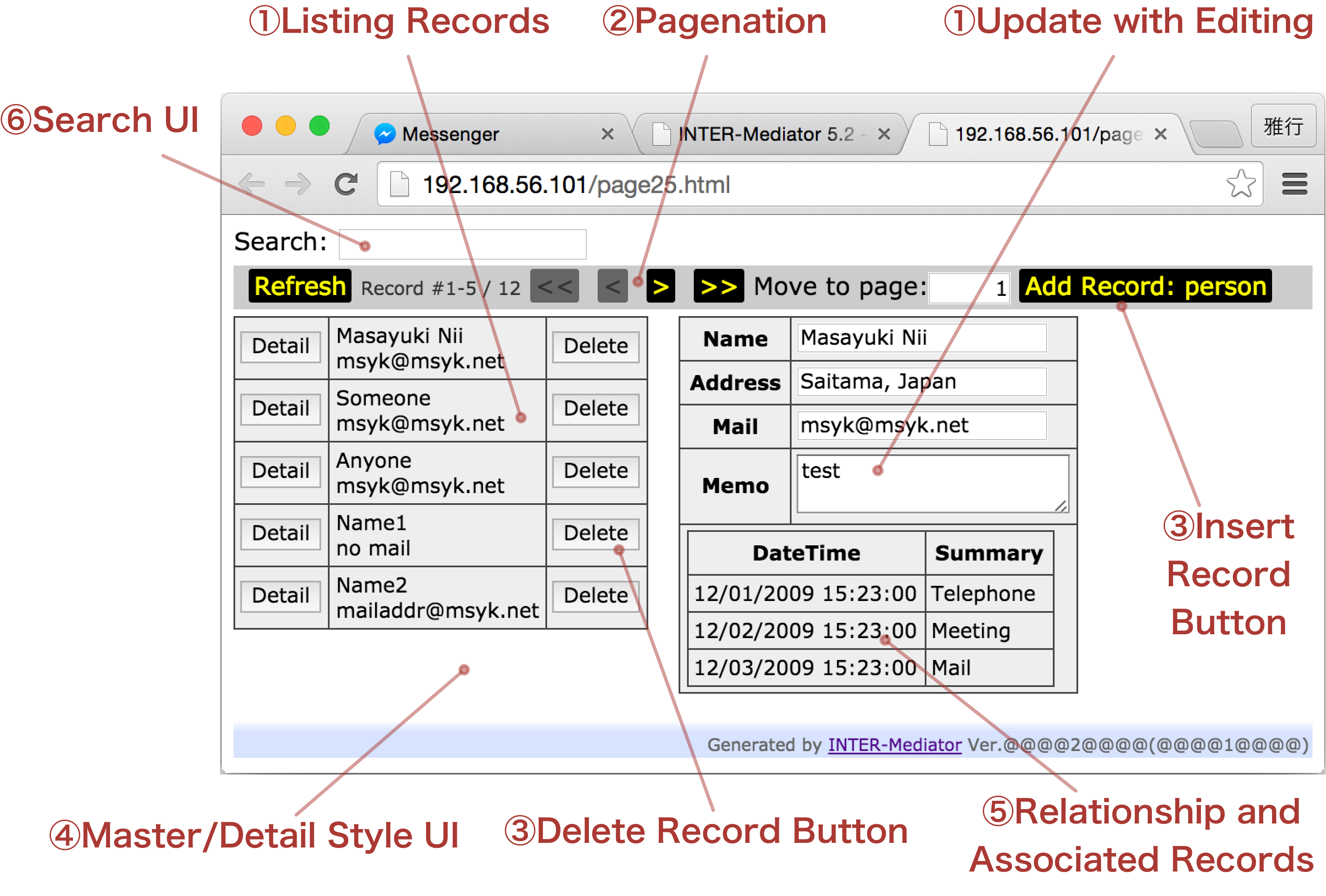Viewport: 1326px width, 896px height.
Task: Click the browser back arrow
Action: 252,184
